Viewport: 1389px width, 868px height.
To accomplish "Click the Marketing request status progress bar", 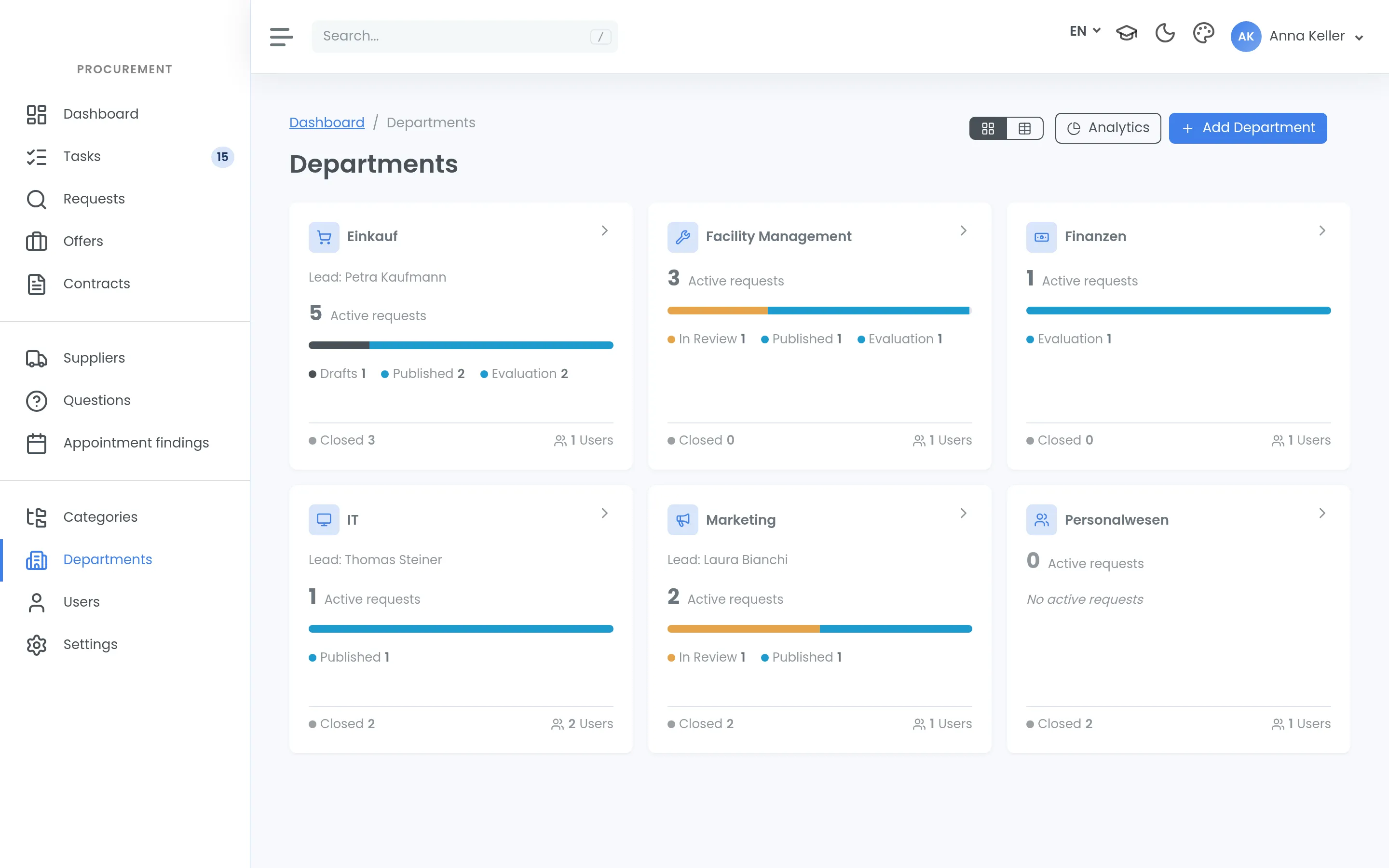I will (819, 629).
